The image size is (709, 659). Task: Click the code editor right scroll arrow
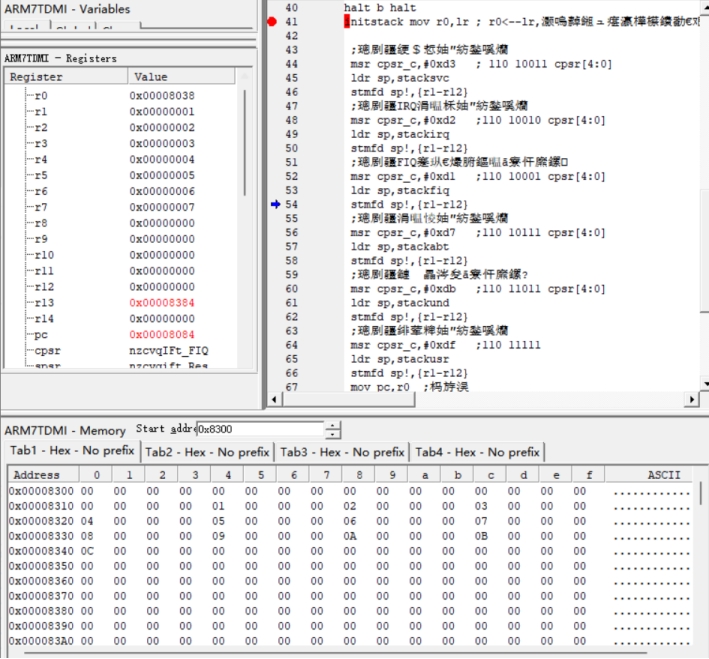coord(692,399)
